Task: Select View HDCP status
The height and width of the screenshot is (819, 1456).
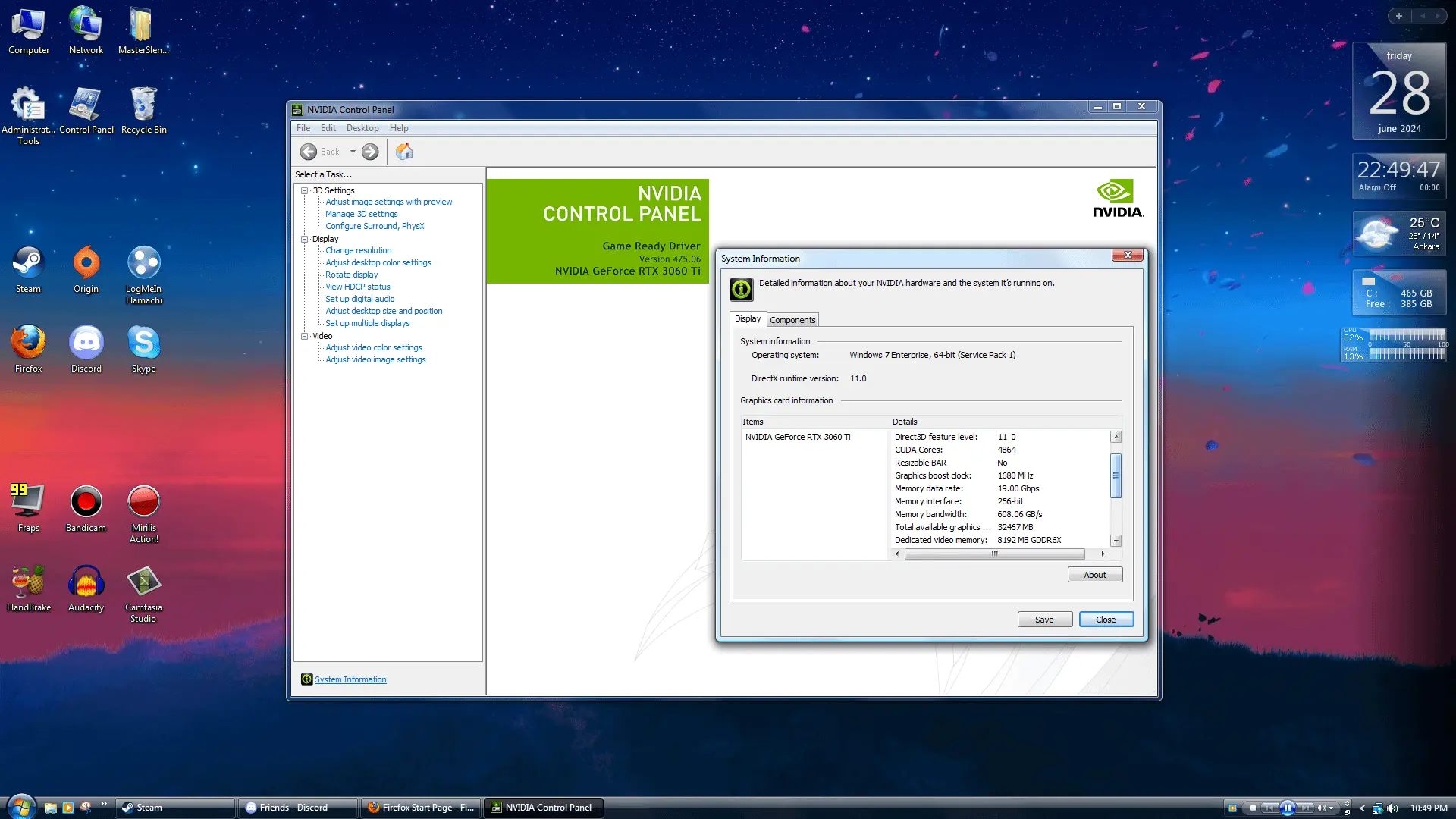Action: pos(357,287)
